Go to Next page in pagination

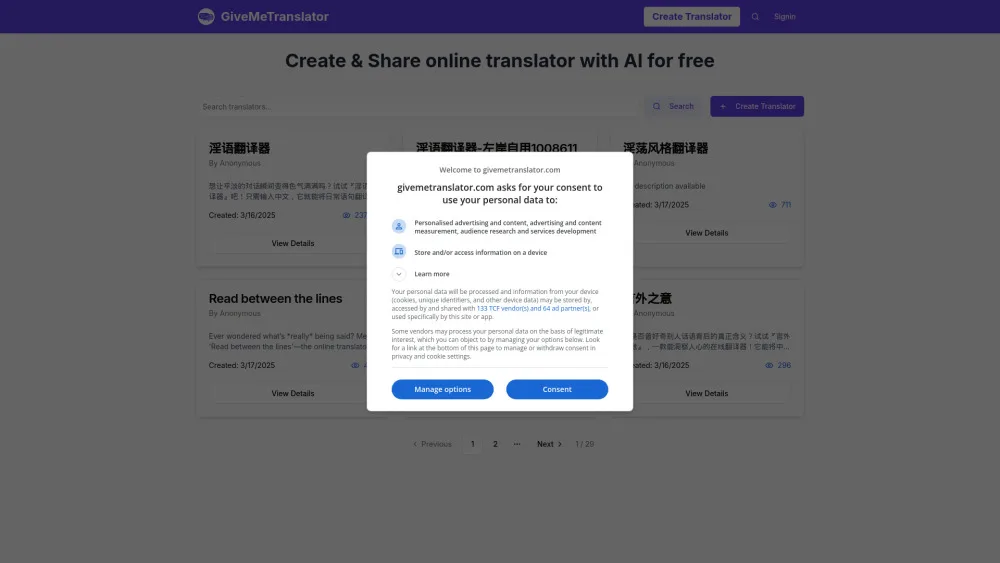tap(549, 444)
